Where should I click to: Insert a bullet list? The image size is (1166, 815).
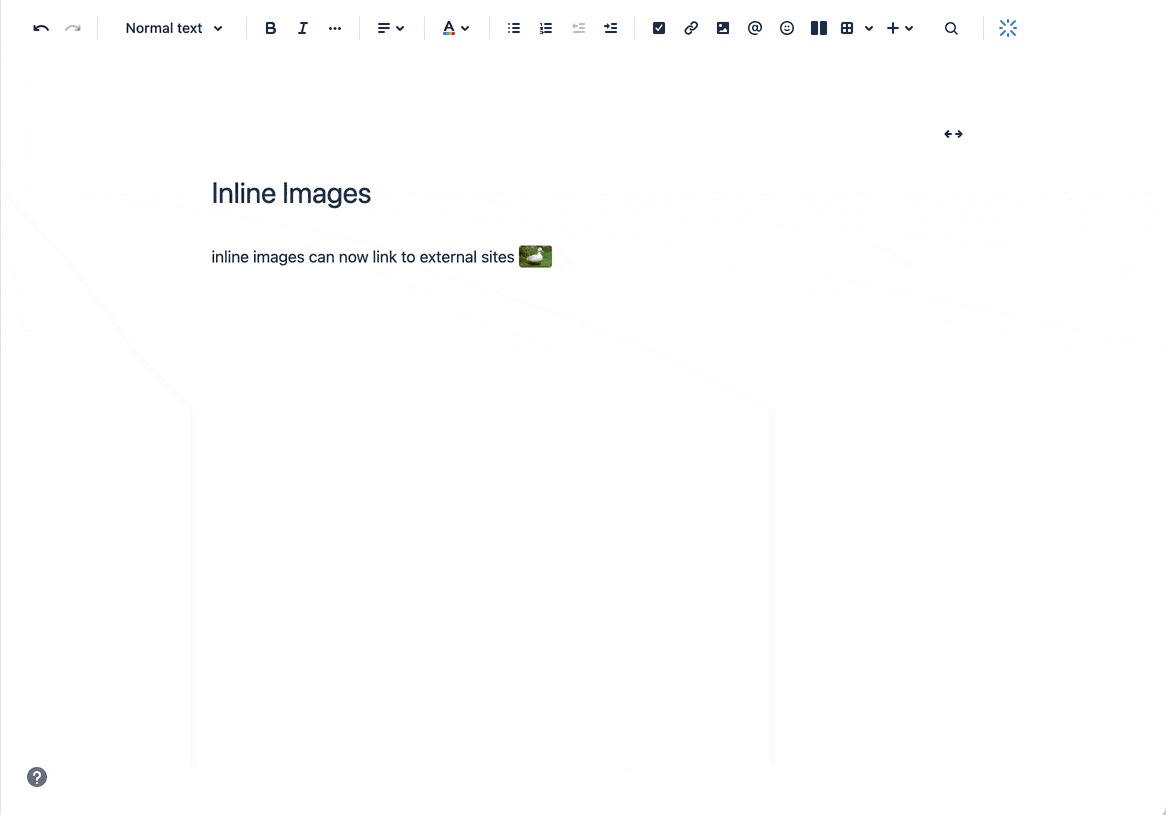[x=514, y=28]
